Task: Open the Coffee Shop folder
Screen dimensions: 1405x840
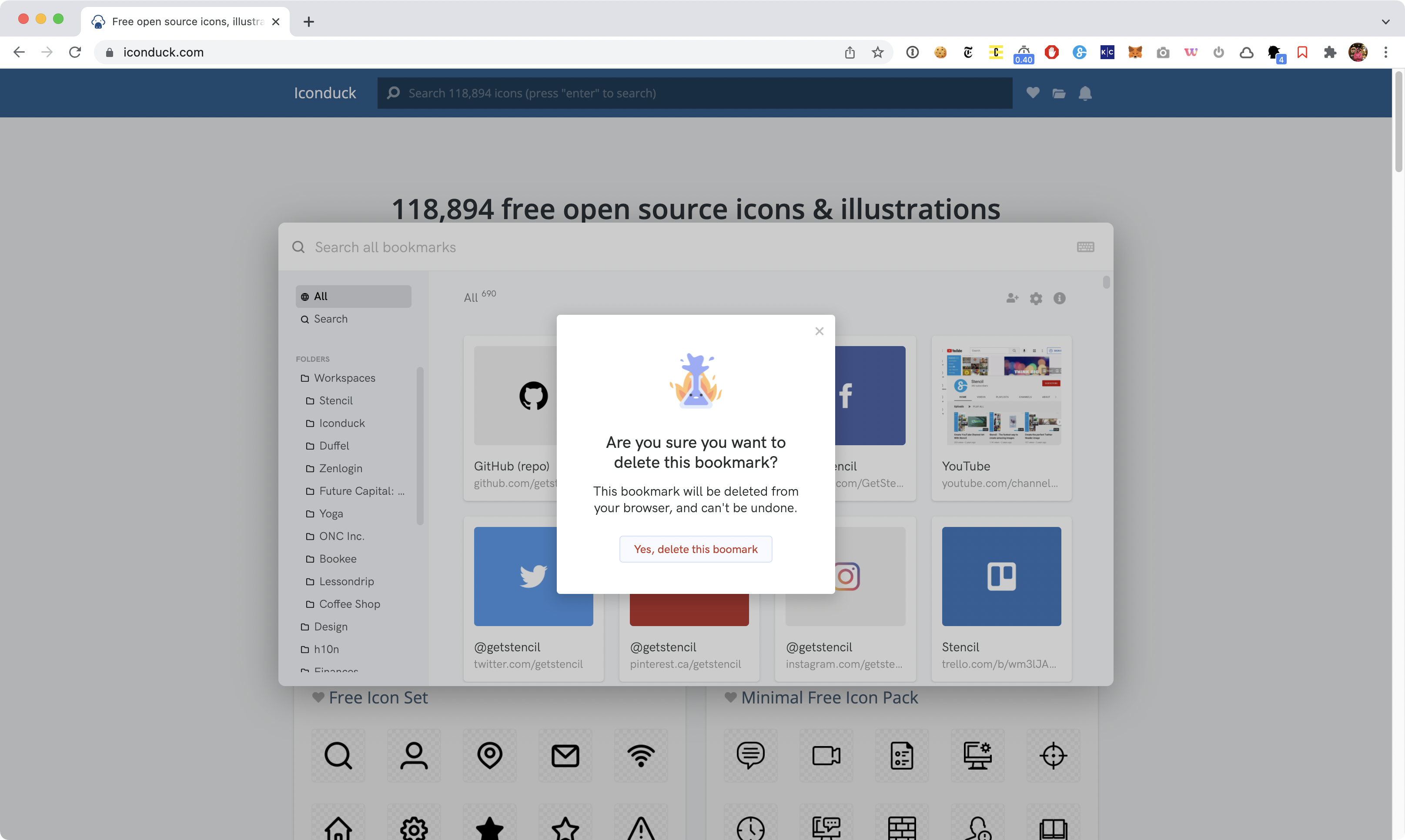Action: pos(349,604)
